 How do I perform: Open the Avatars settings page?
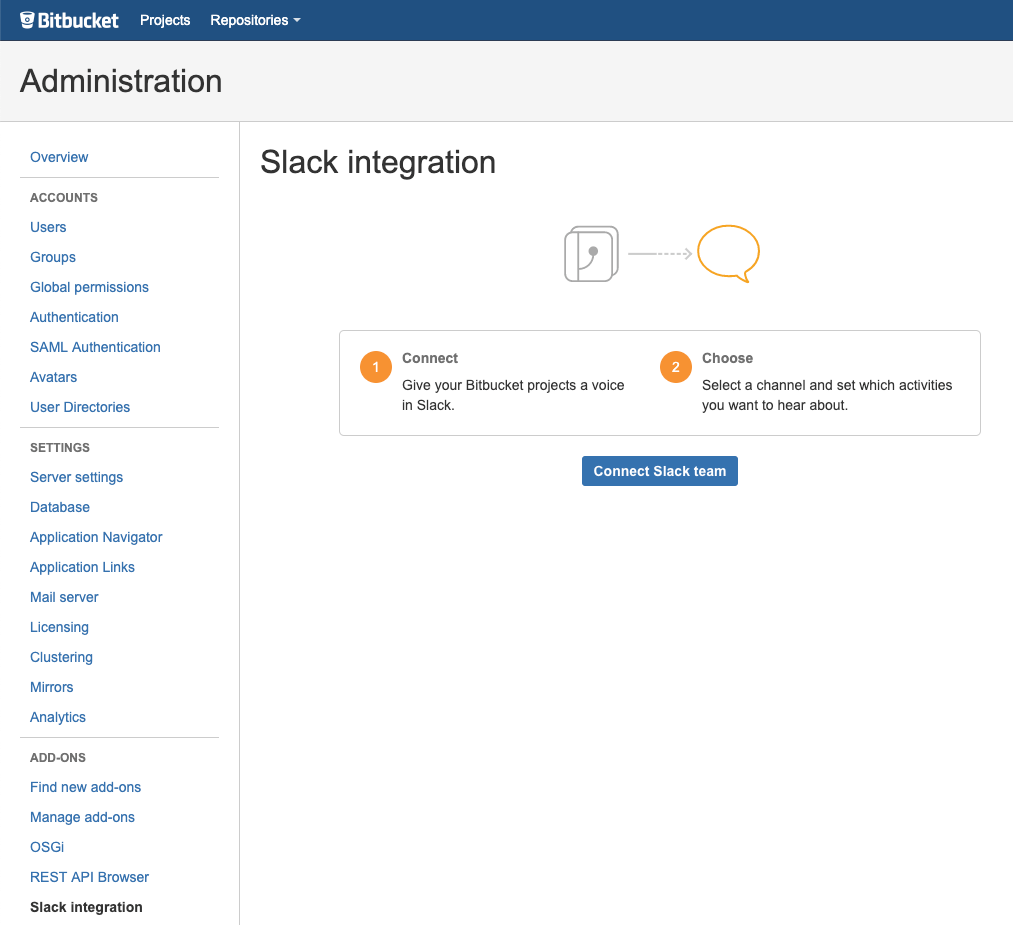point(54,377)
